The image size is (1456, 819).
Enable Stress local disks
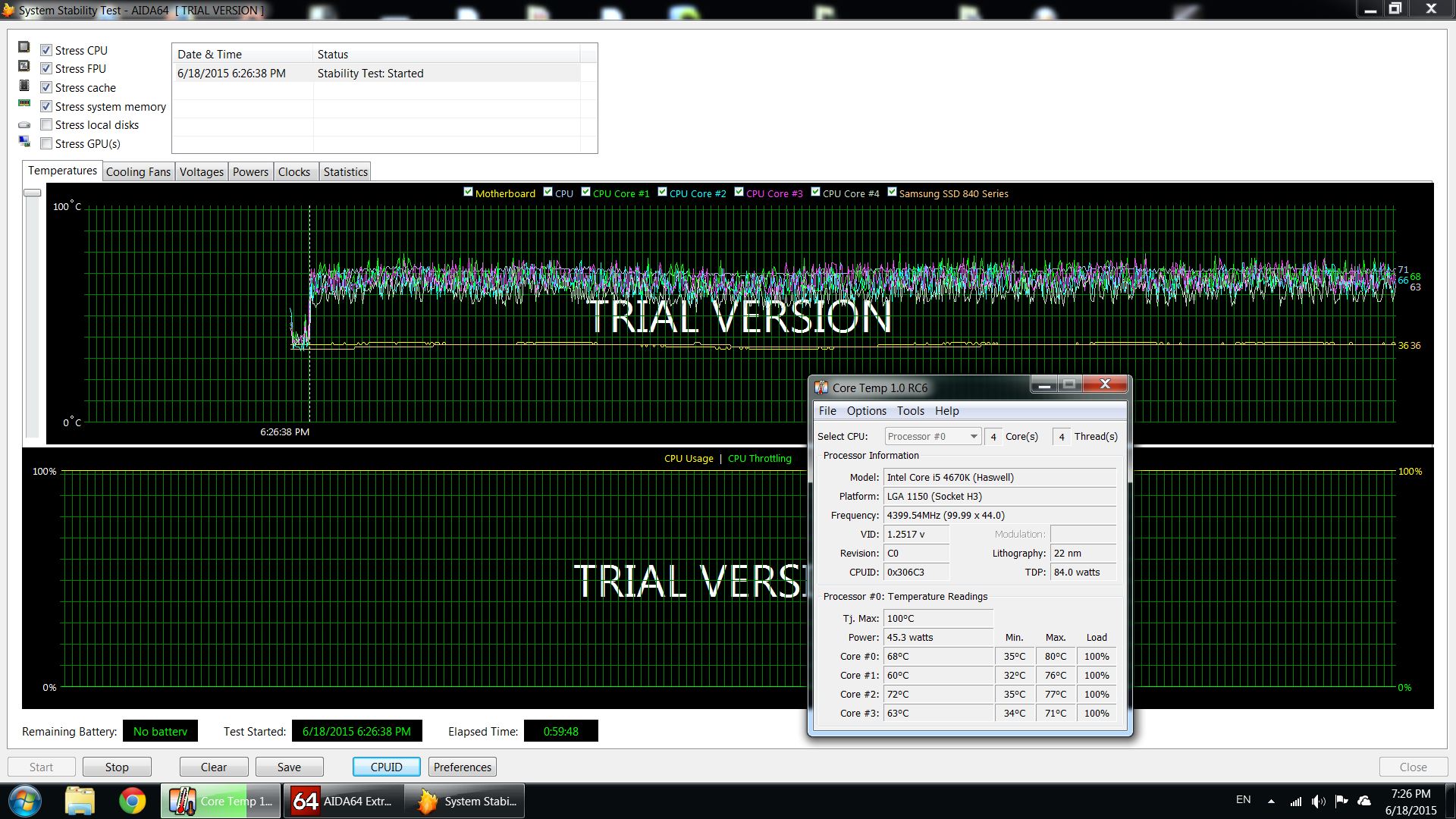click(x=46, y=124)
